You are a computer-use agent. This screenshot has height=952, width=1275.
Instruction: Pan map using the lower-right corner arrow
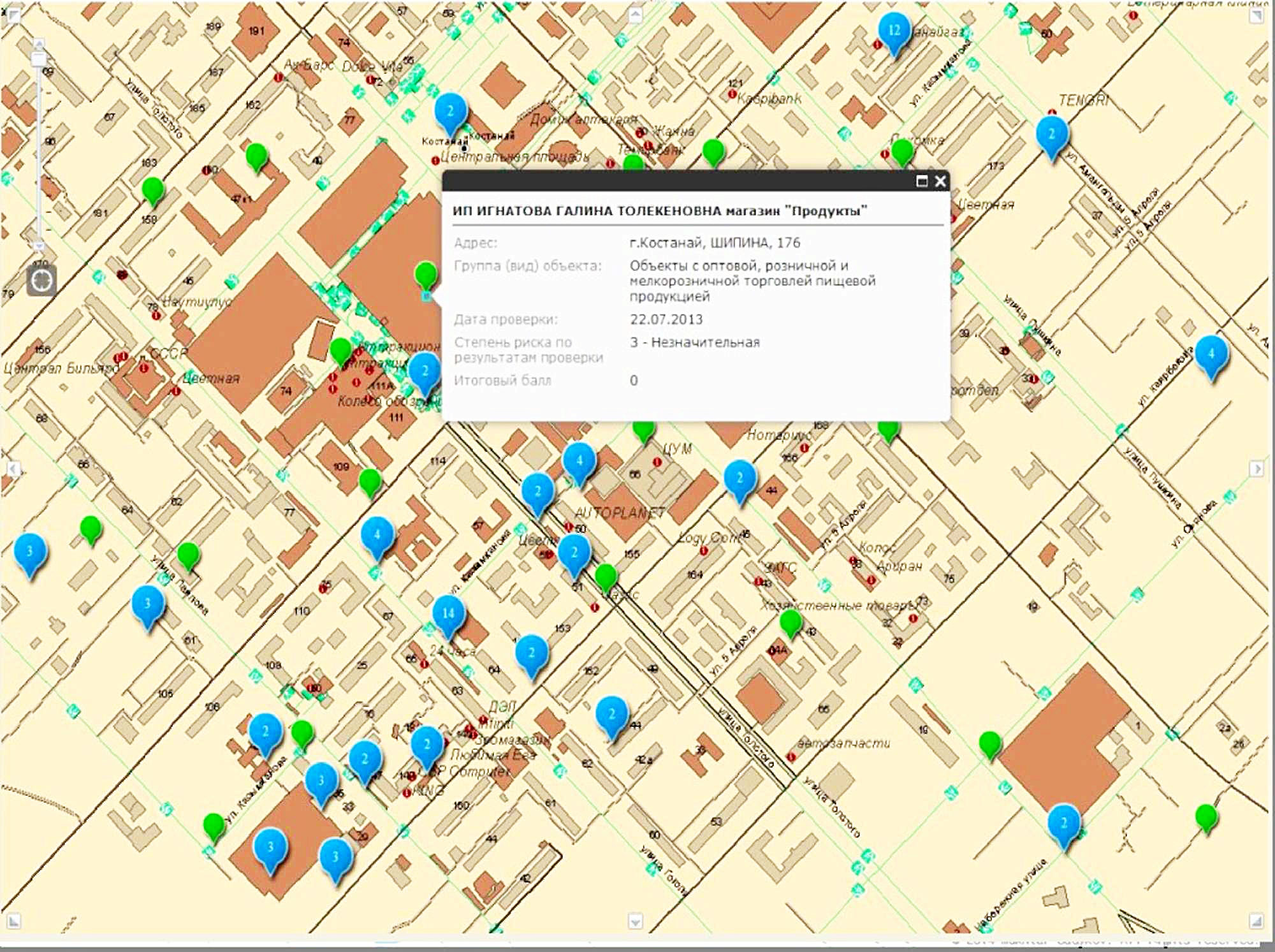(1256, 920)
